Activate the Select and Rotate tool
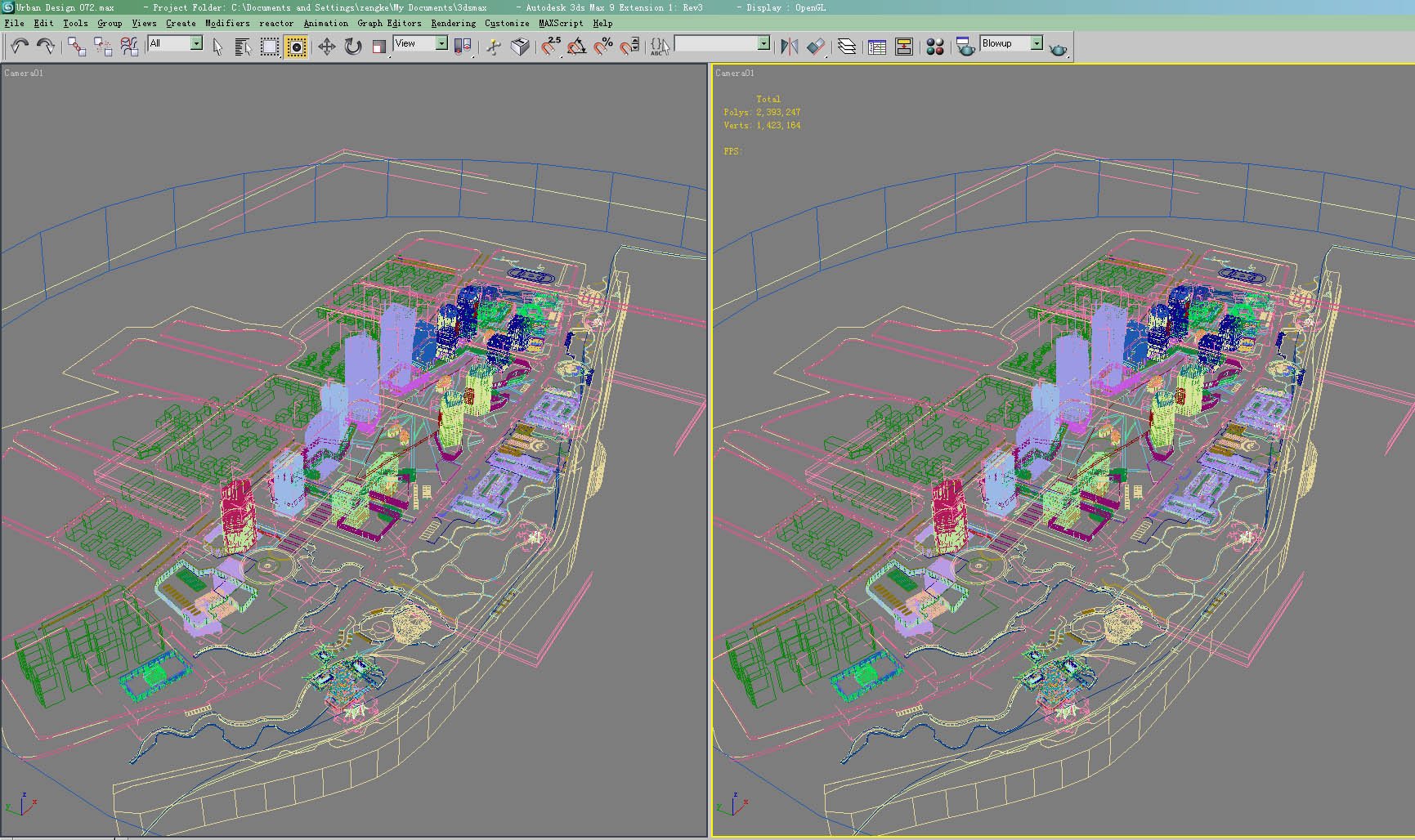 [353, 47]
